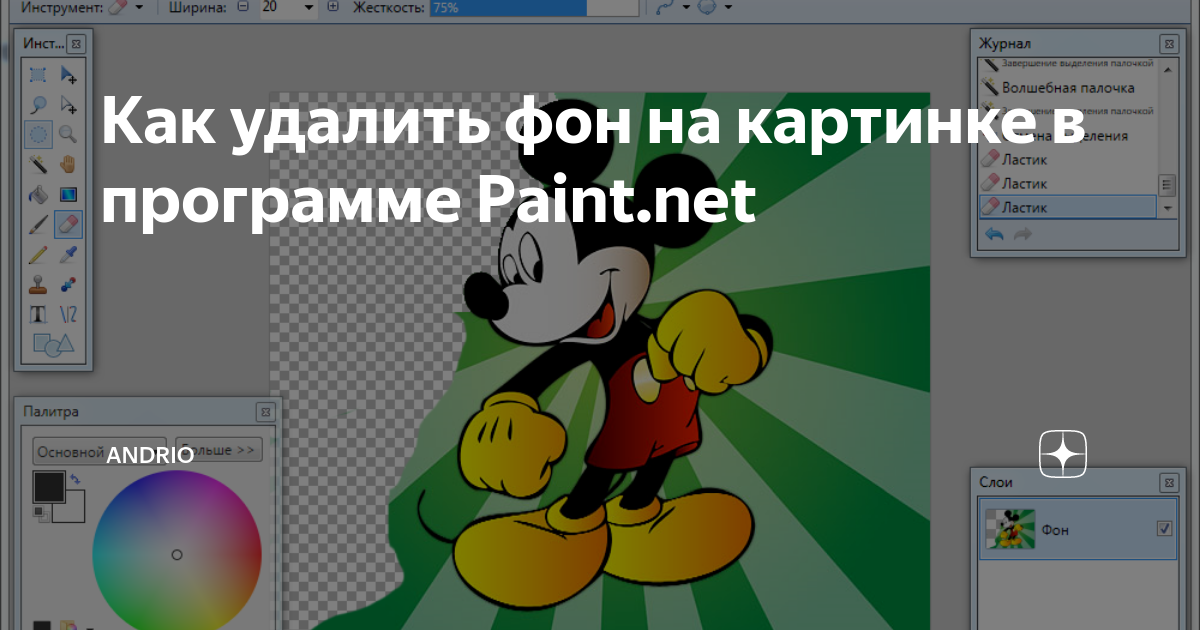Close the Палитра colors panel
Viewport: 1200px width, 630px height.
(264, 411)
